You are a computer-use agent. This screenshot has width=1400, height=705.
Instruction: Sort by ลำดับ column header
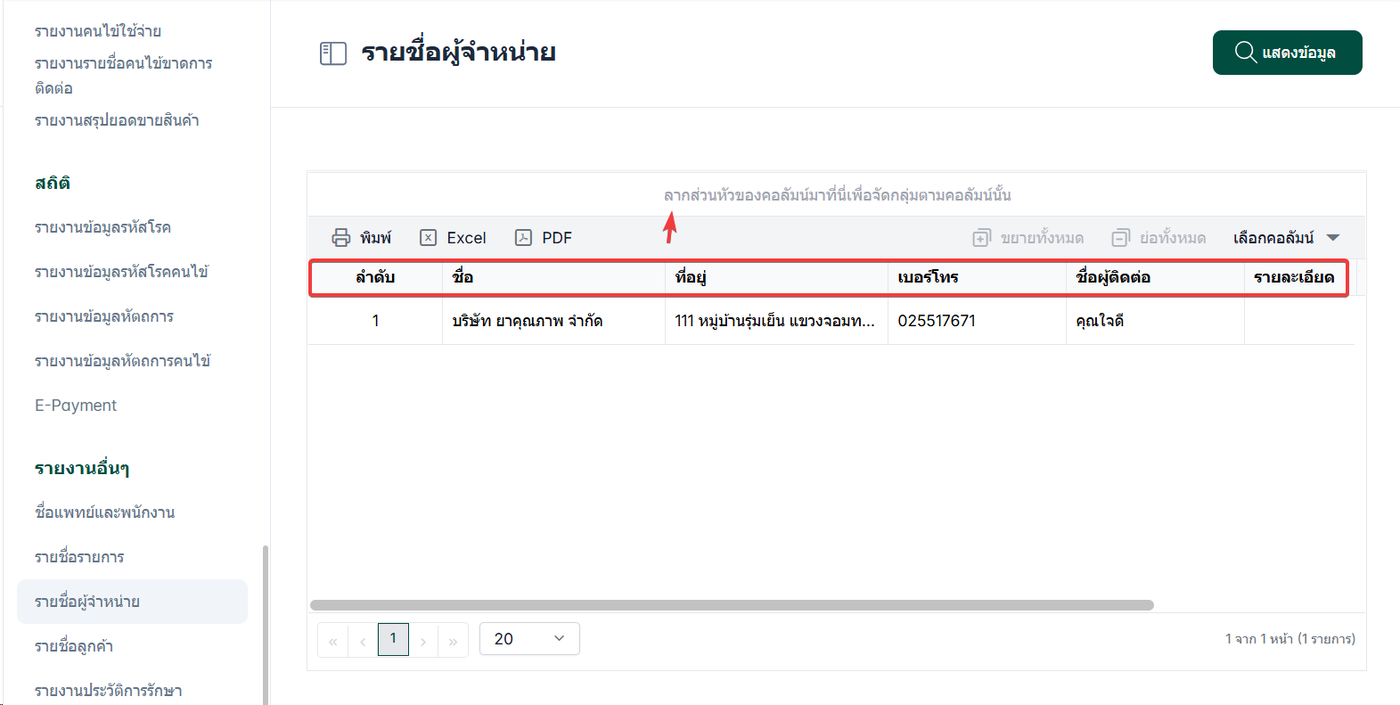375,278
